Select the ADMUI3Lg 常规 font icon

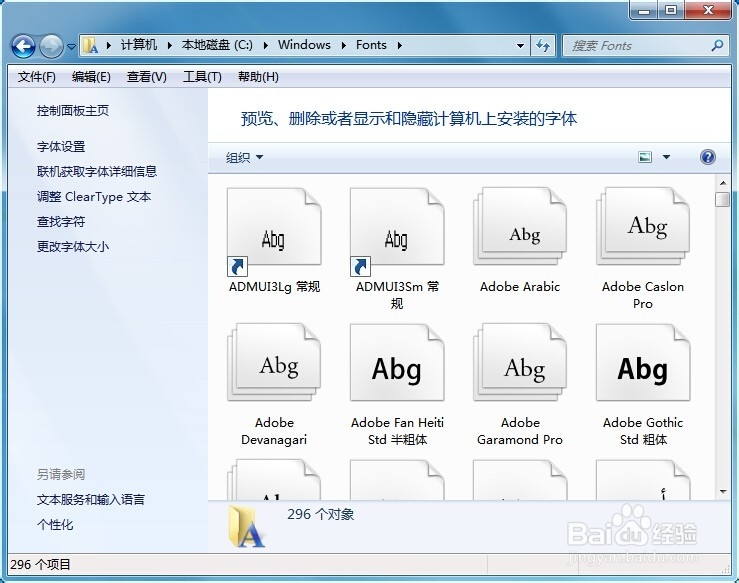point(274,231)
